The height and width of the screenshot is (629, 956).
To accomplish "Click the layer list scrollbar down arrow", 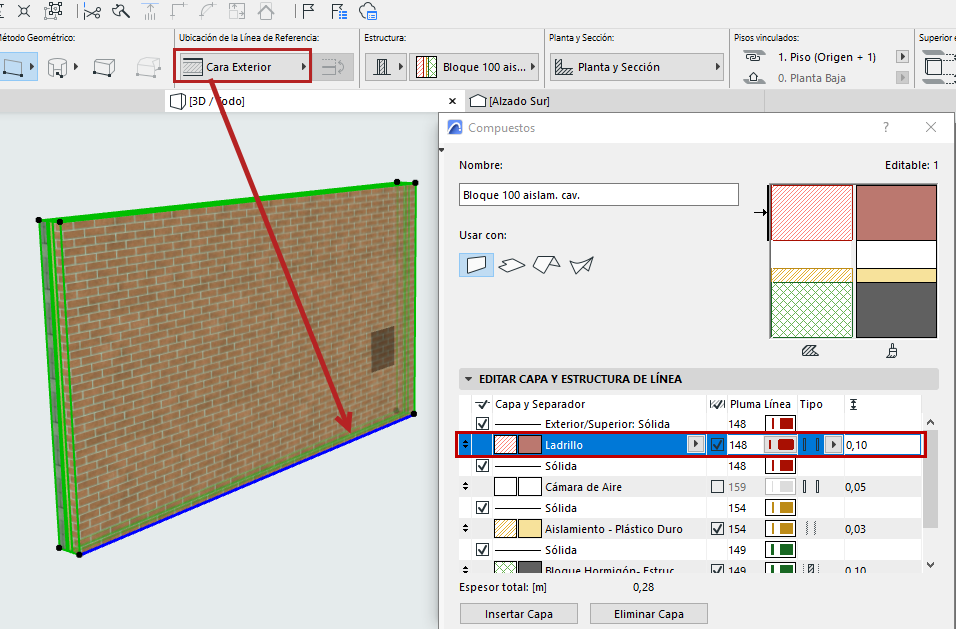I will [x=930, y=565].
